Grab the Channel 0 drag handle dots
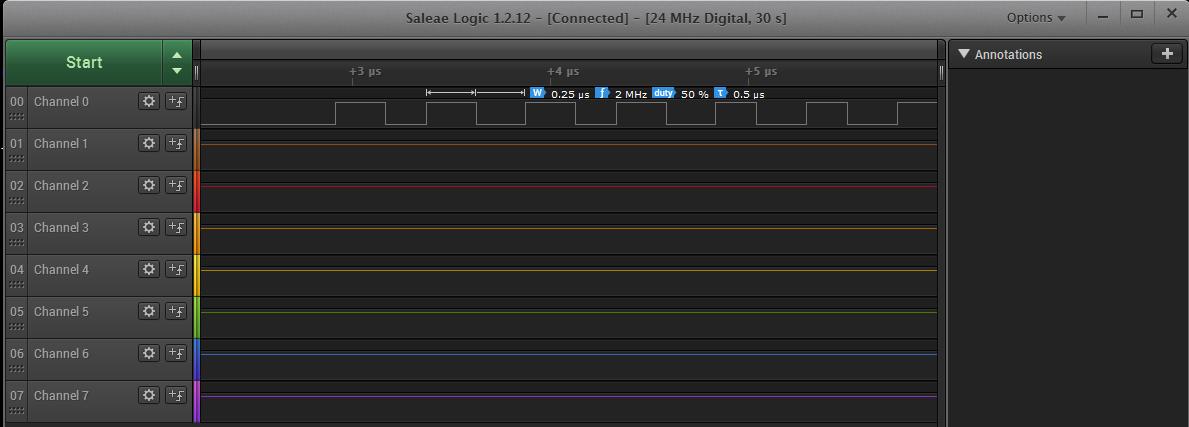 point(17,117)
